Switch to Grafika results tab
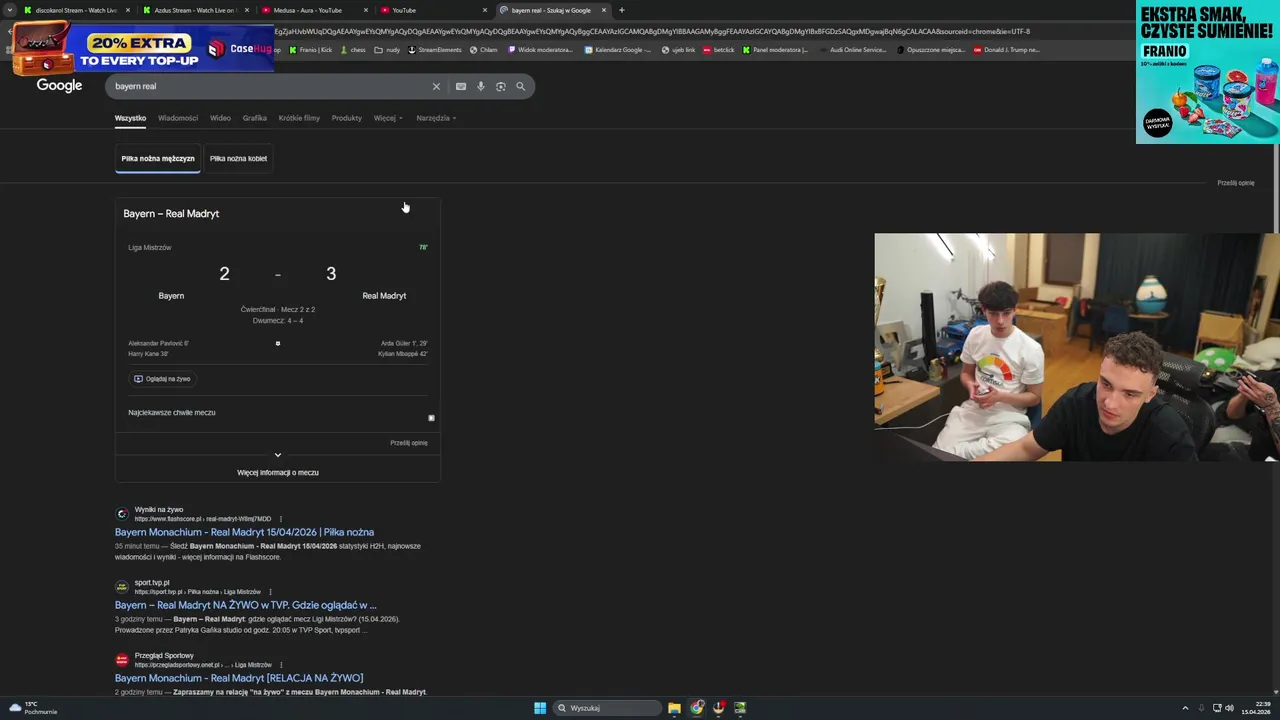This screenshot has width=1280, height=720. click(254, 118)
